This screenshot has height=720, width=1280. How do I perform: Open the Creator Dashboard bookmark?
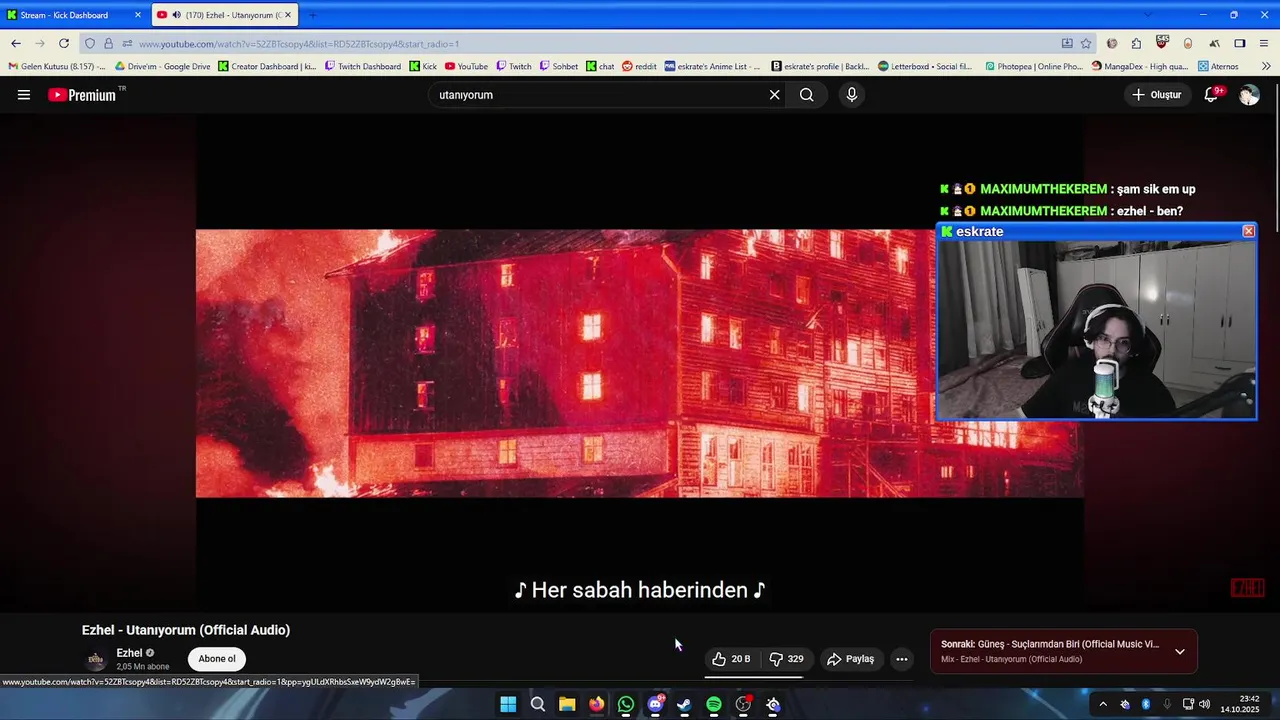click(267, 67)
